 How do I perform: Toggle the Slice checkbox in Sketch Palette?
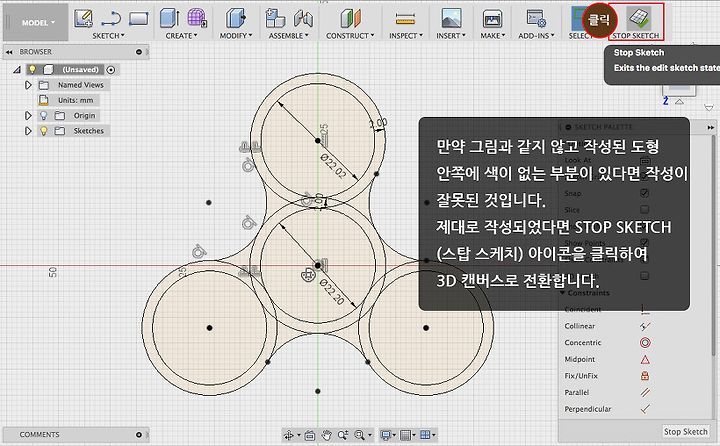coord(645,209)
